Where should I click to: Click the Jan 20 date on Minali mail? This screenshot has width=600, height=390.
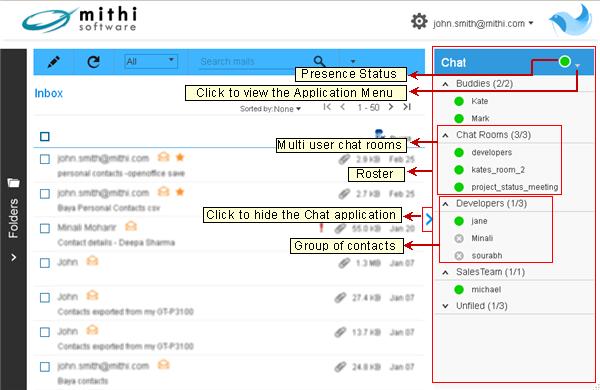402,228
